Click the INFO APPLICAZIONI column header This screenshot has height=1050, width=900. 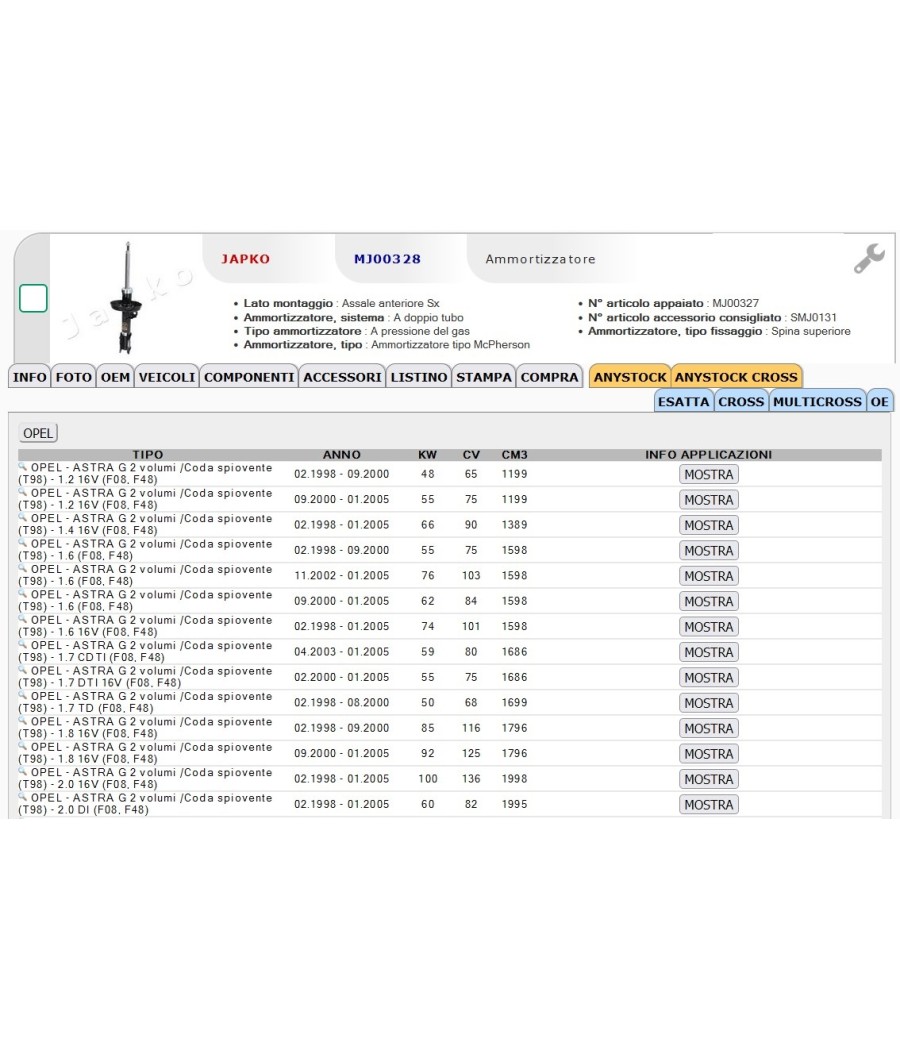click(708, 455)
